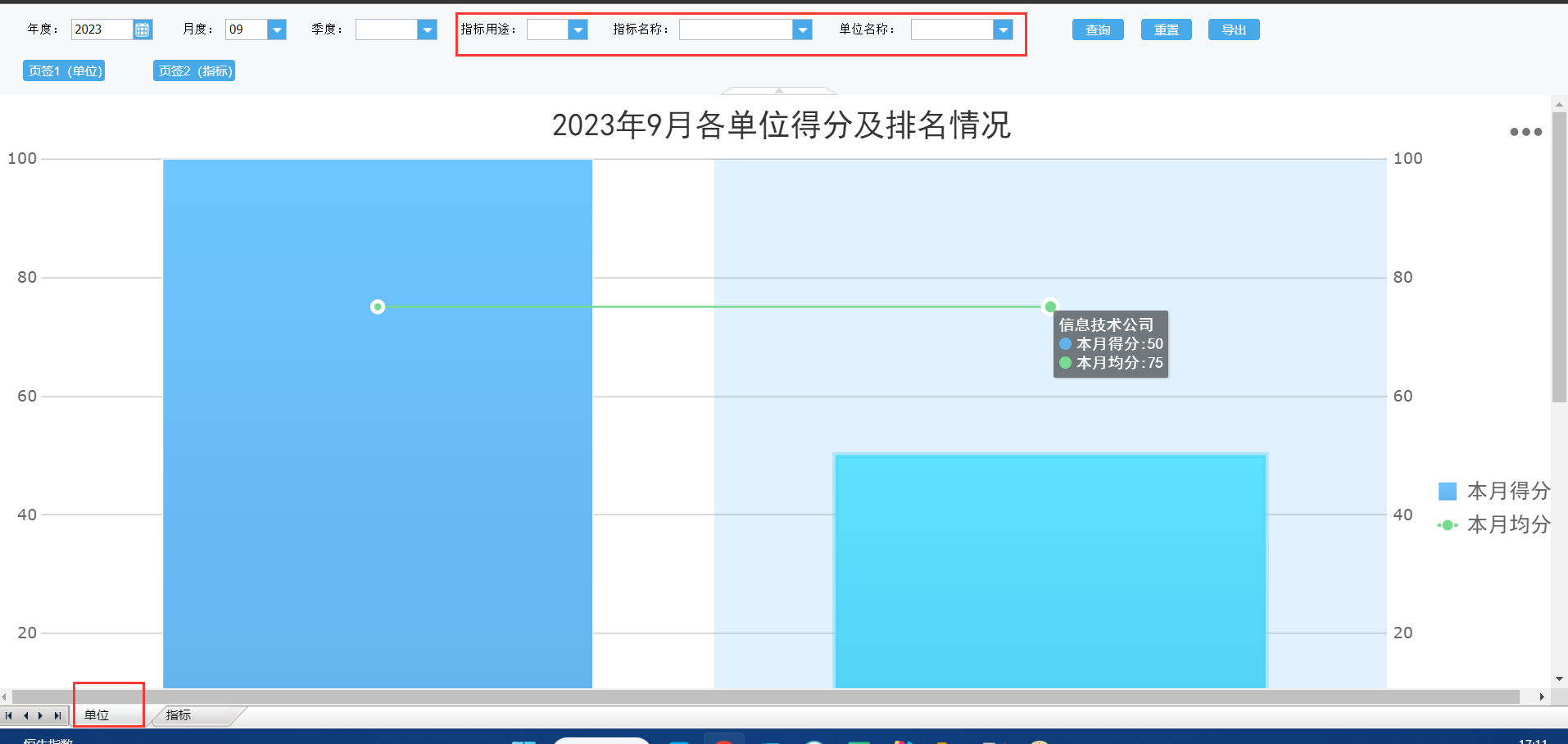Click the tooltip value 本月得分:50
Viewport: 1568px width, 744px height.
pyautogui.click(x=1112, y=343)
